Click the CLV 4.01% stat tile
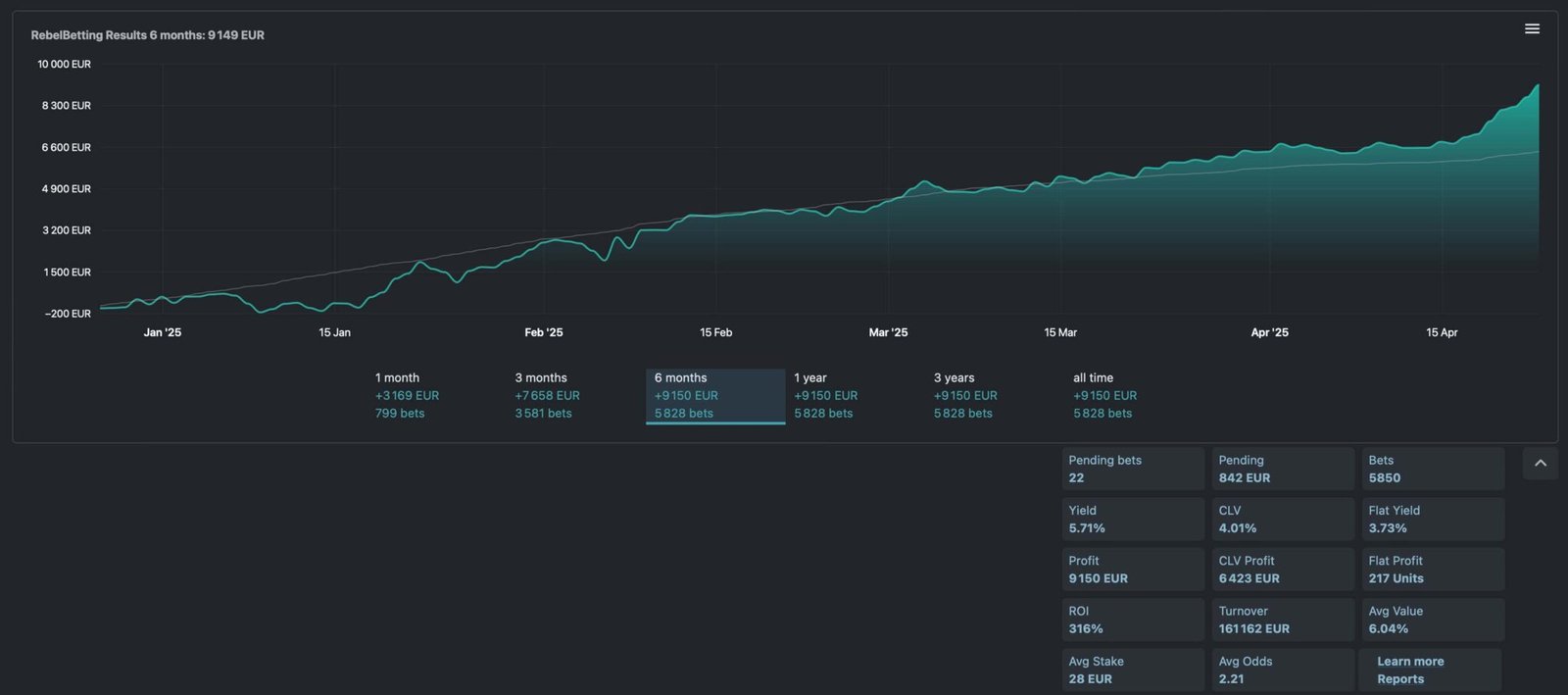The height and width of the screenshot is (695, 1568). point(1282,520)
